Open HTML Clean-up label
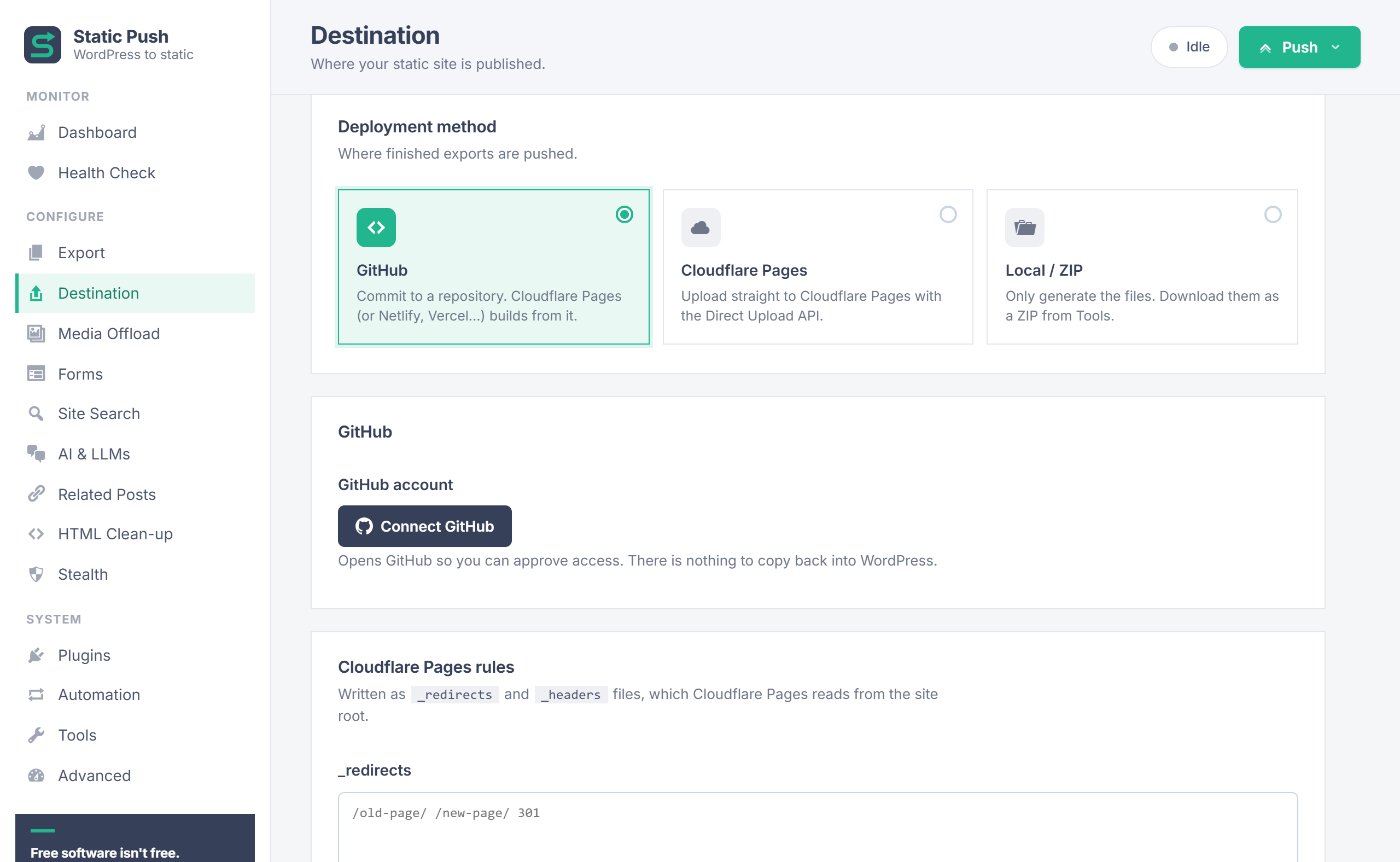This screenshot has width=1400, height=862. pyautogui.click(x=115, y=534)
